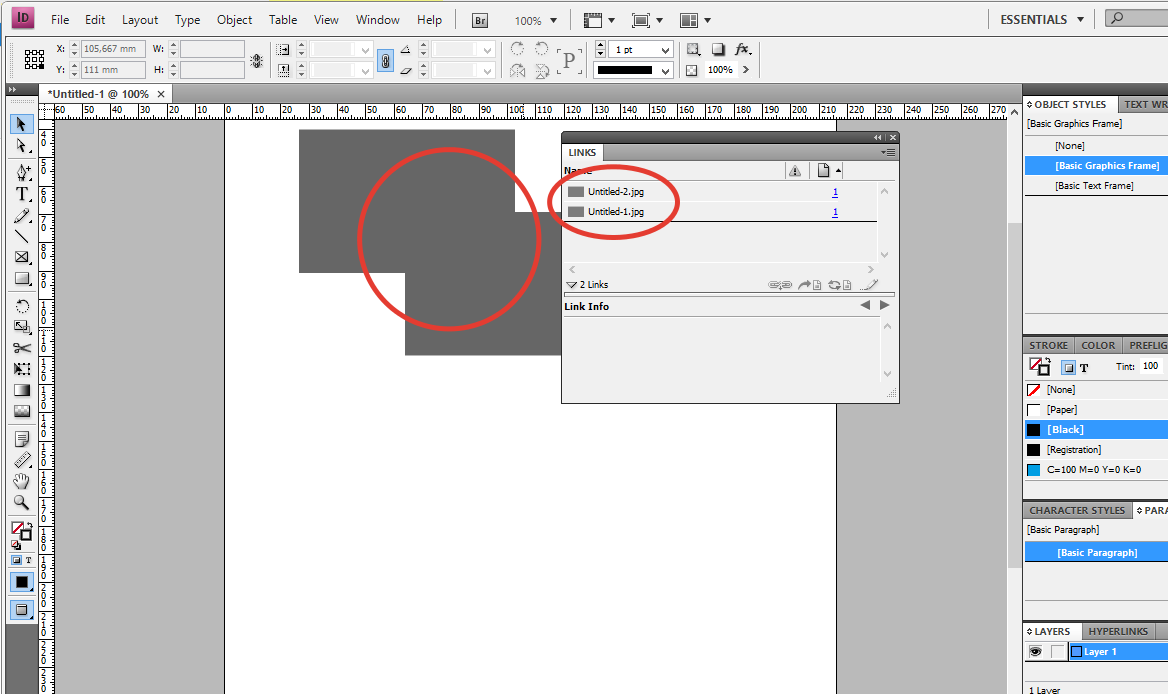Image resolution: width=1168 pixels, height=694 pixels.
Task: Select the Note tool
Action: (x=22, y=439)
